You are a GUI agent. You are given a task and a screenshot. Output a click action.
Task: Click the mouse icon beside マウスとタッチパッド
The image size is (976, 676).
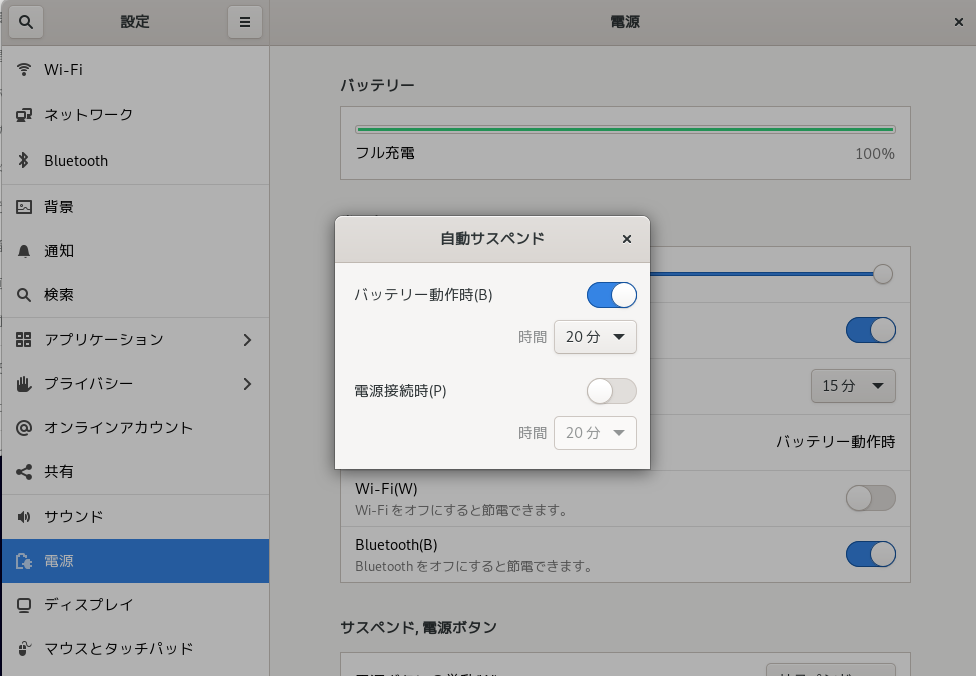tap(24, 649)
